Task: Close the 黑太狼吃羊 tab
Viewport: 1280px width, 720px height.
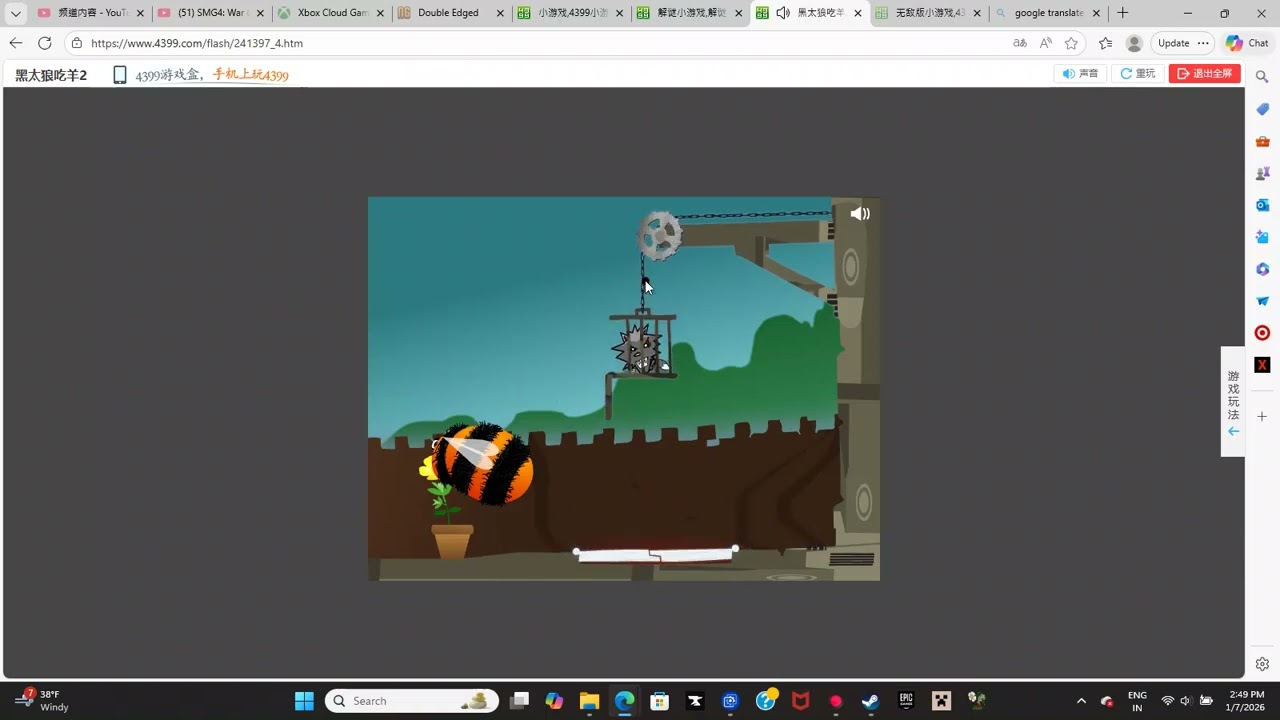Action: tap(858, 13)
